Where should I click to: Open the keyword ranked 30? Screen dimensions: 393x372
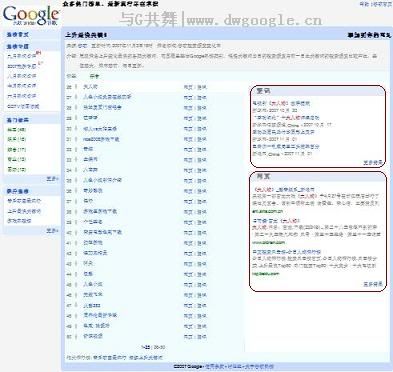(100, 129)
